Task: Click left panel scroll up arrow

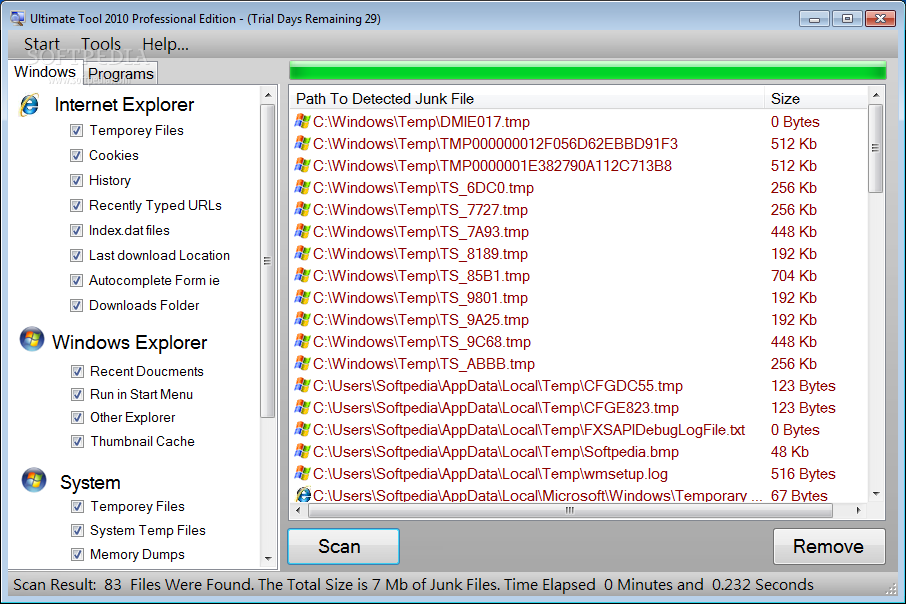Action: (268, 95)
